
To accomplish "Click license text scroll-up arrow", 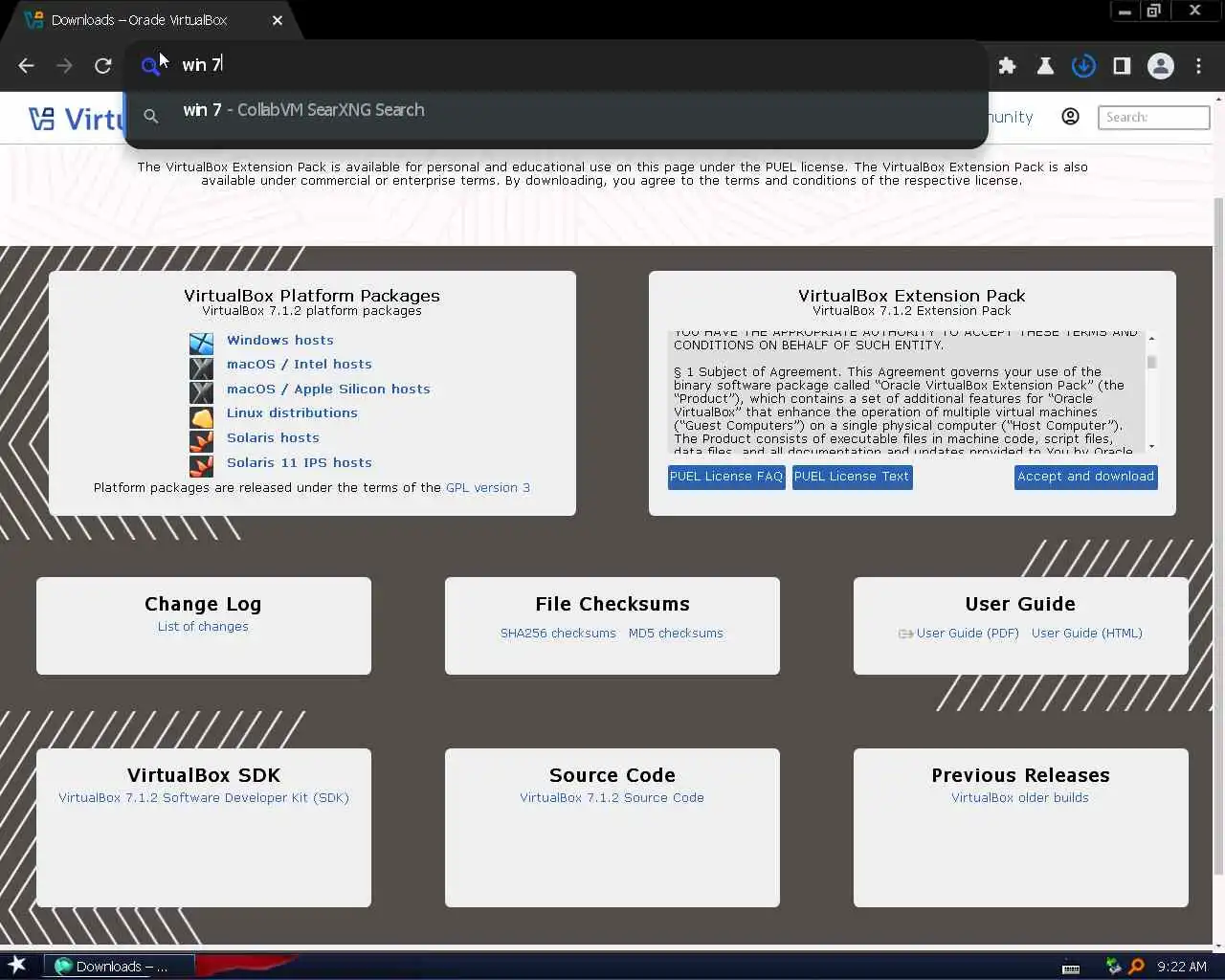I will (x=1151, y=338).
